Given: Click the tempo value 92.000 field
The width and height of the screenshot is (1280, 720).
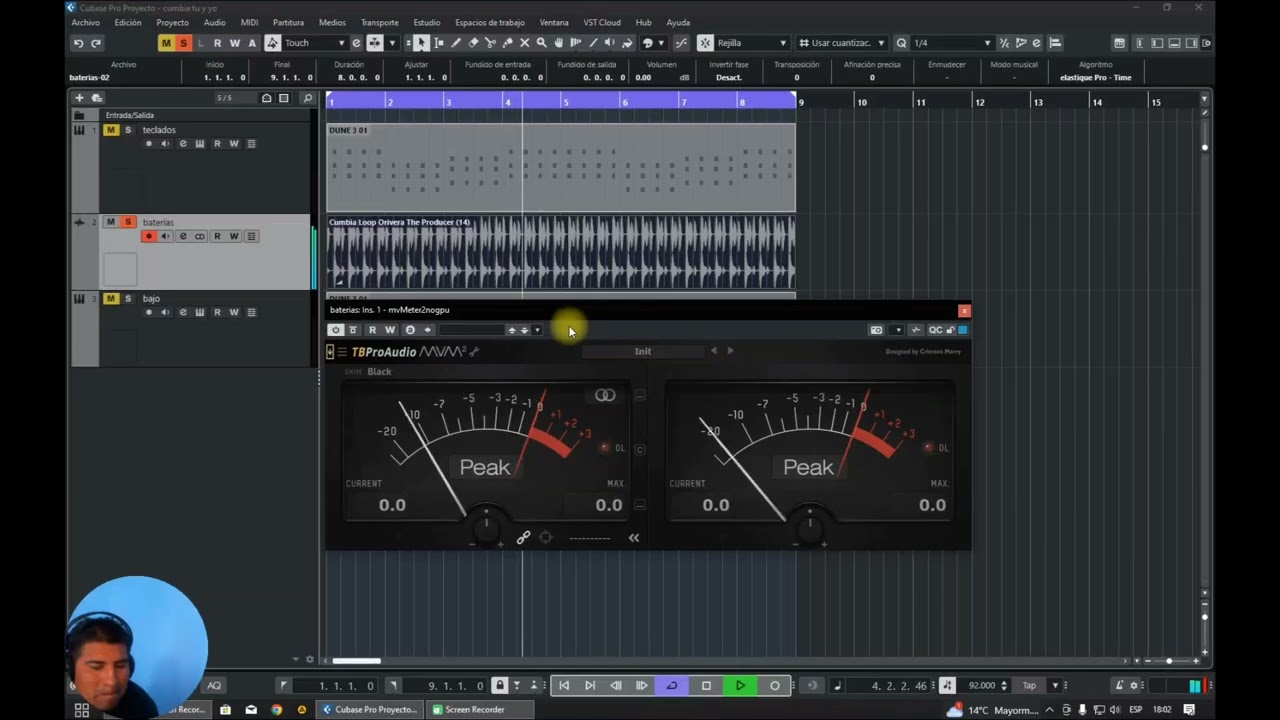Looking at the screenshot, I should [982, 686].
